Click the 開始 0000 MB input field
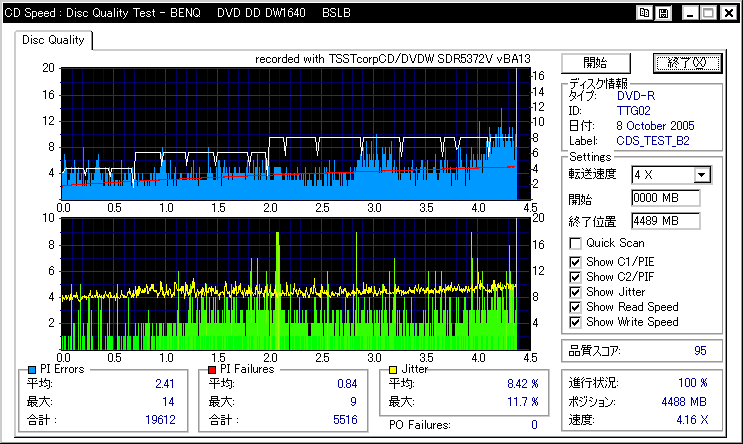This screenshot has width=743, height=444. (665, 198)
